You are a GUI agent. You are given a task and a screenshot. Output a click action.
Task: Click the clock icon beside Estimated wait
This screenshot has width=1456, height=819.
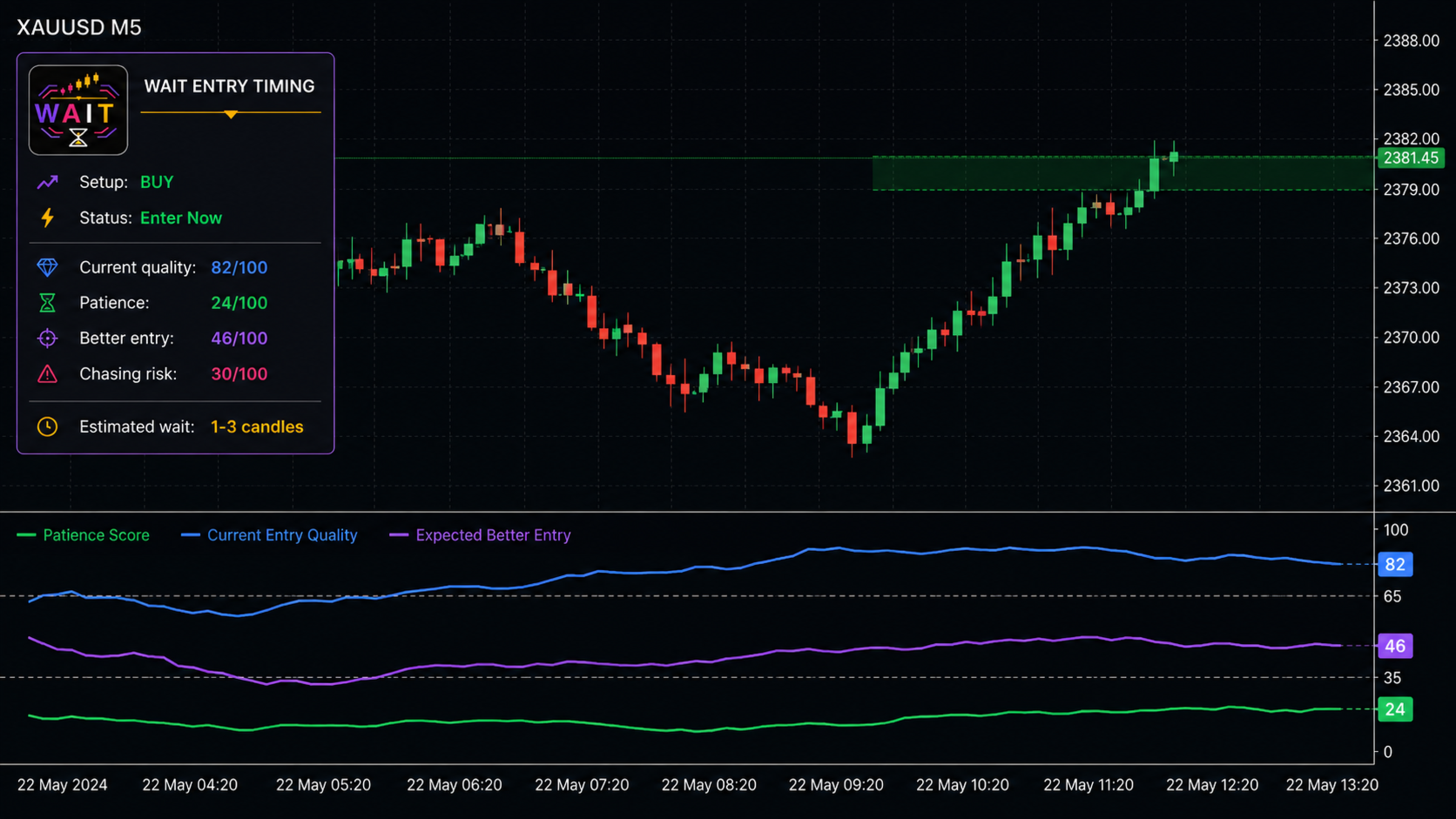pyautogui.click(x=47, y=426)
